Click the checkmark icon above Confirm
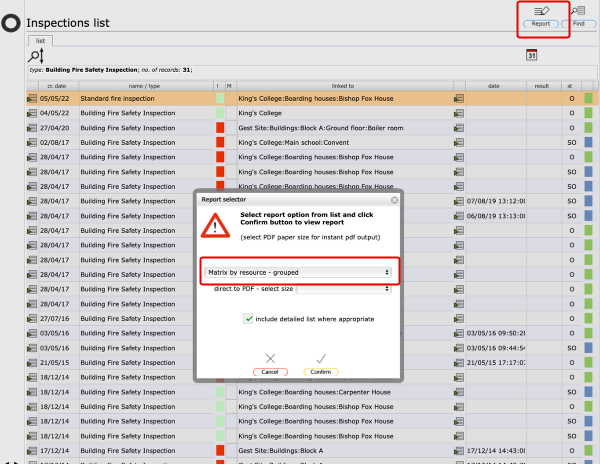 321,358
